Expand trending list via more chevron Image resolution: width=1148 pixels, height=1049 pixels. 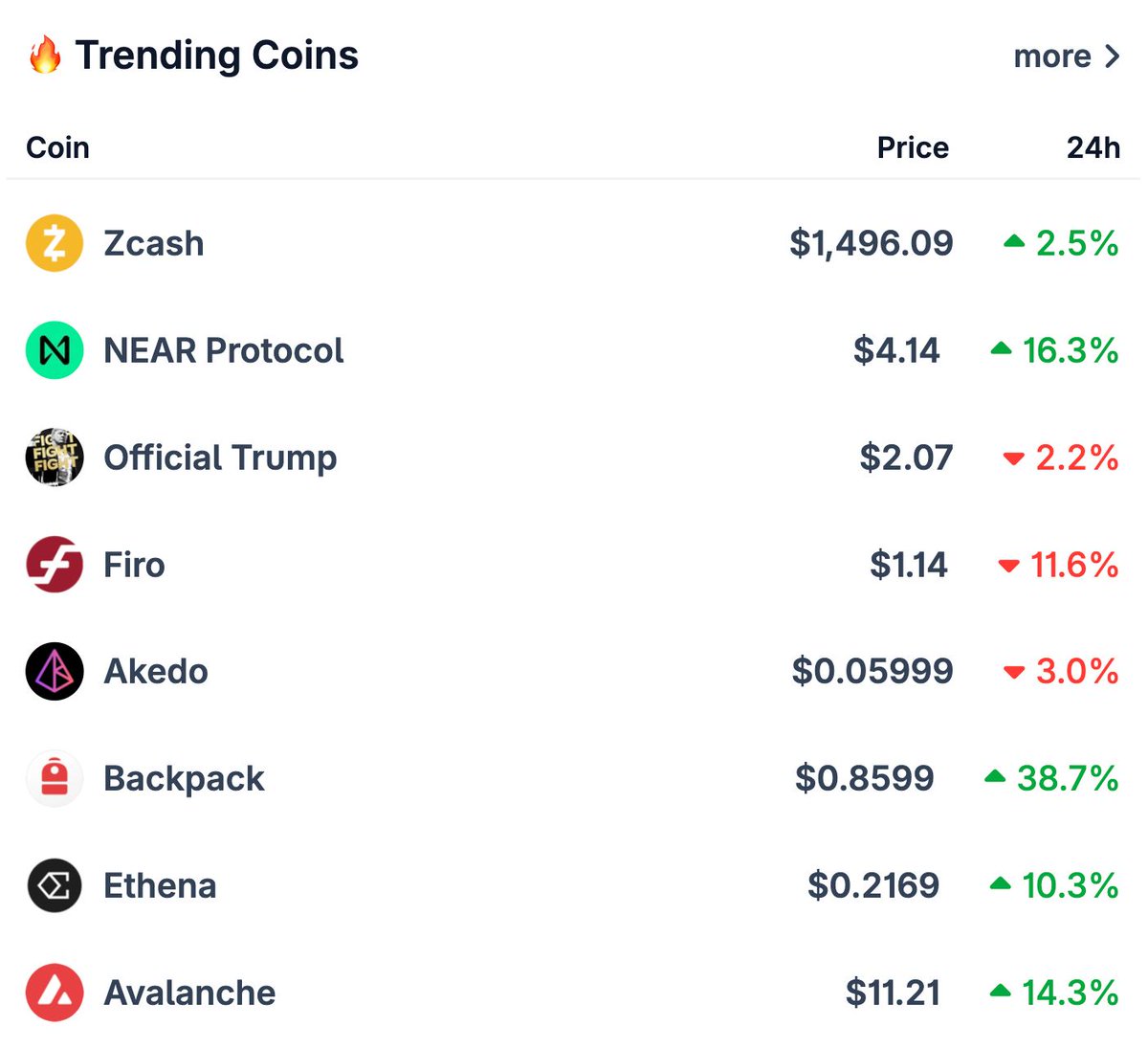click(x=1112, y=56)
